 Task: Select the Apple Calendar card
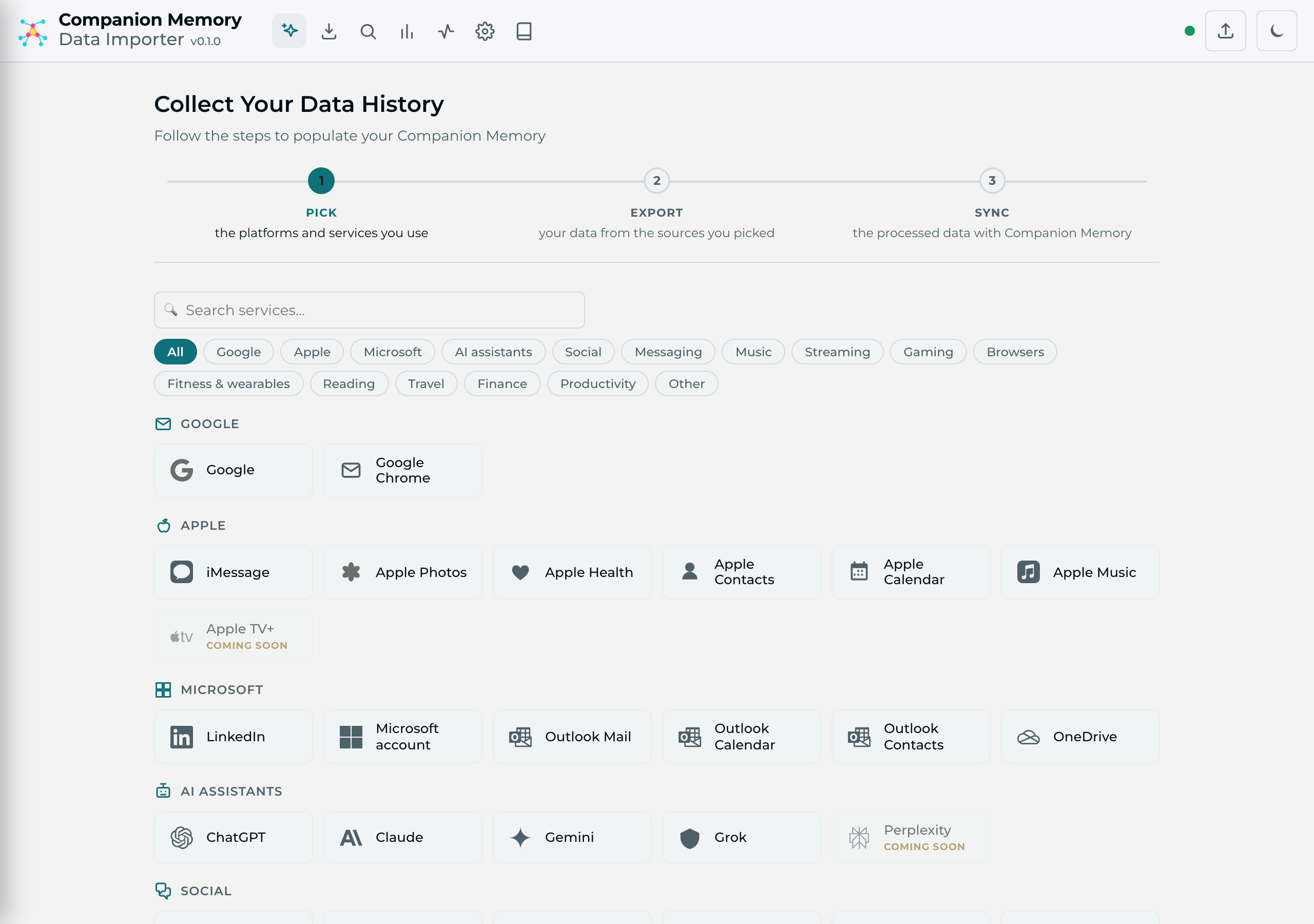pos(911,572)
